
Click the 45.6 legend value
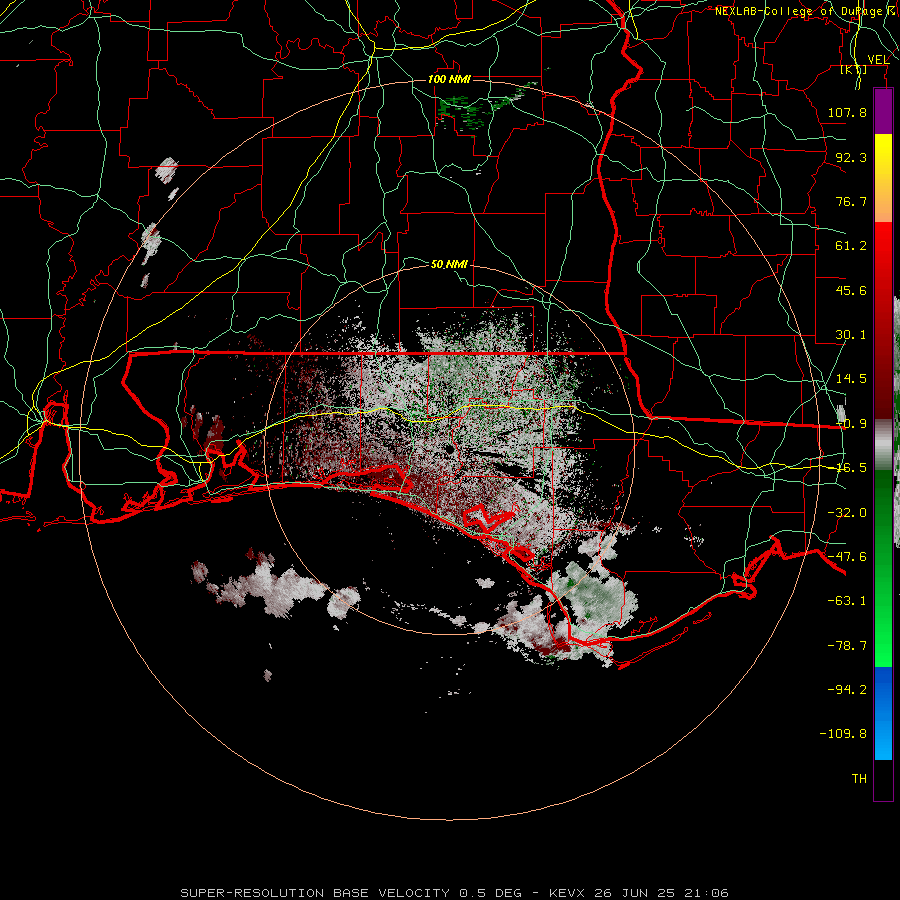[x=851, y=290]
